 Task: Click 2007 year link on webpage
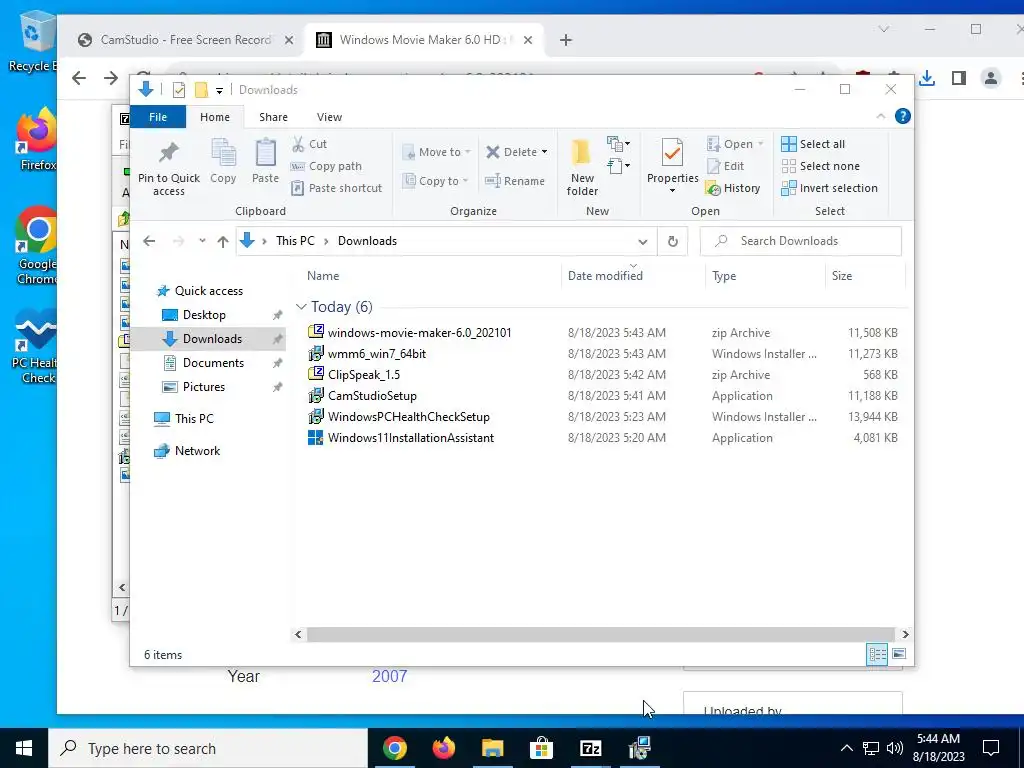[x=389, y=676]
